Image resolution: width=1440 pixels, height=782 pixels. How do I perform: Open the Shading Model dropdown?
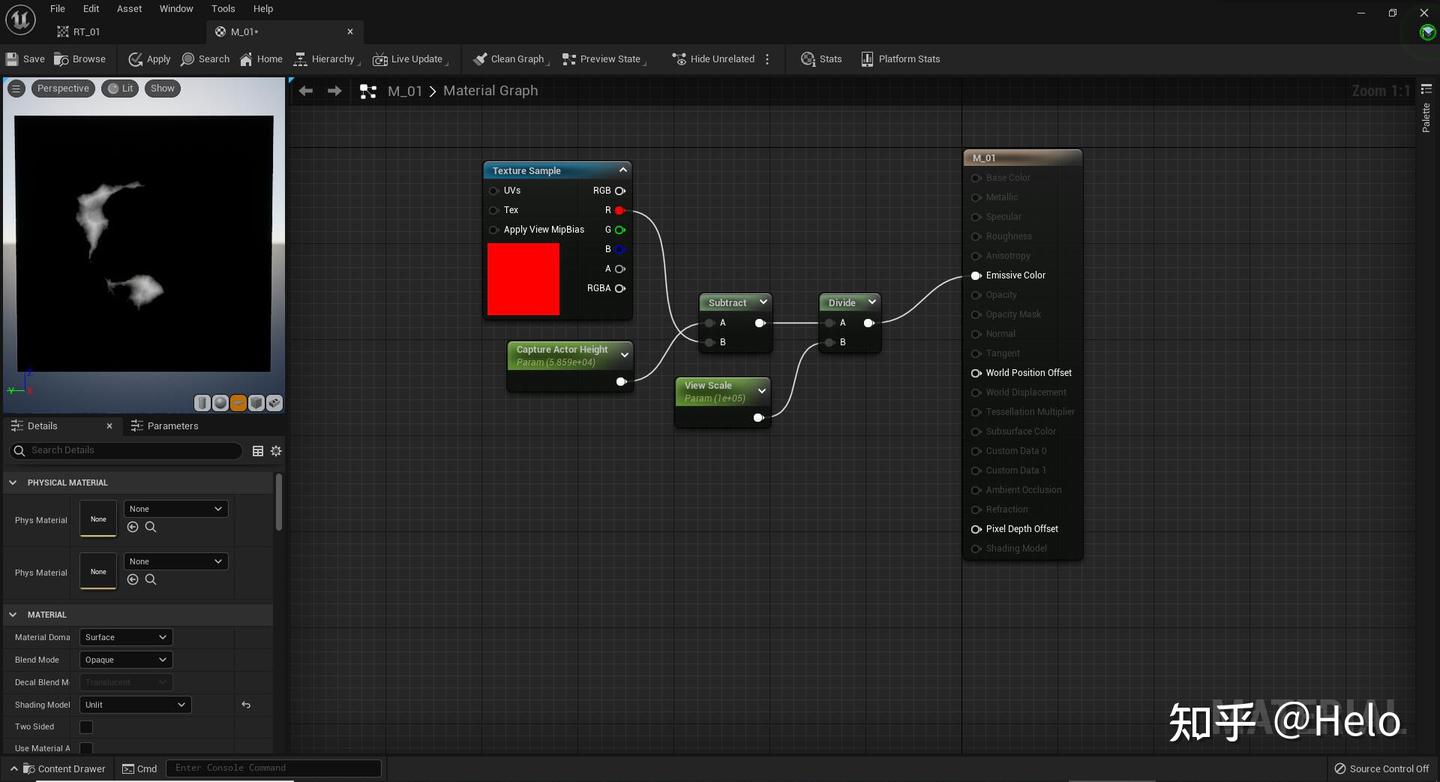tap(134, 704)
